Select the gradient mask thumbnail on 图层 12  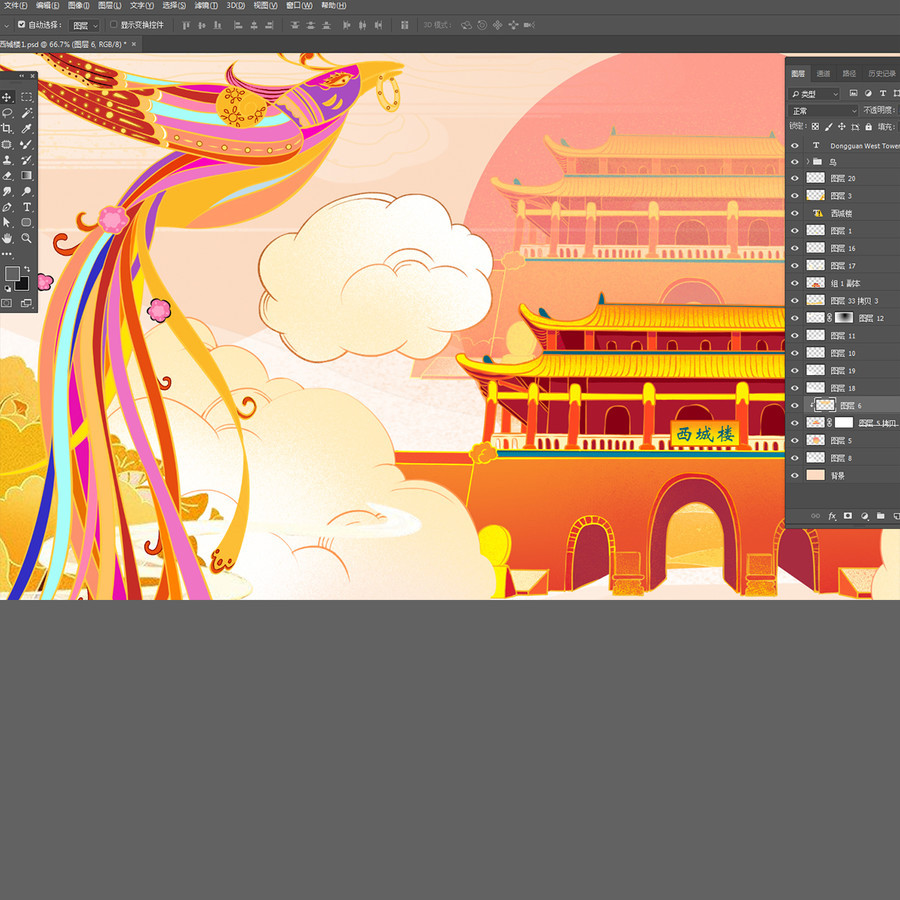844,317
